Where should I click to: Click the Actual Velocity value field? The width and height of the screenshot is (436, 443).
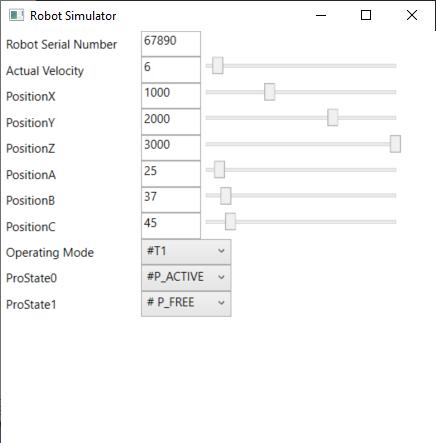171,70
